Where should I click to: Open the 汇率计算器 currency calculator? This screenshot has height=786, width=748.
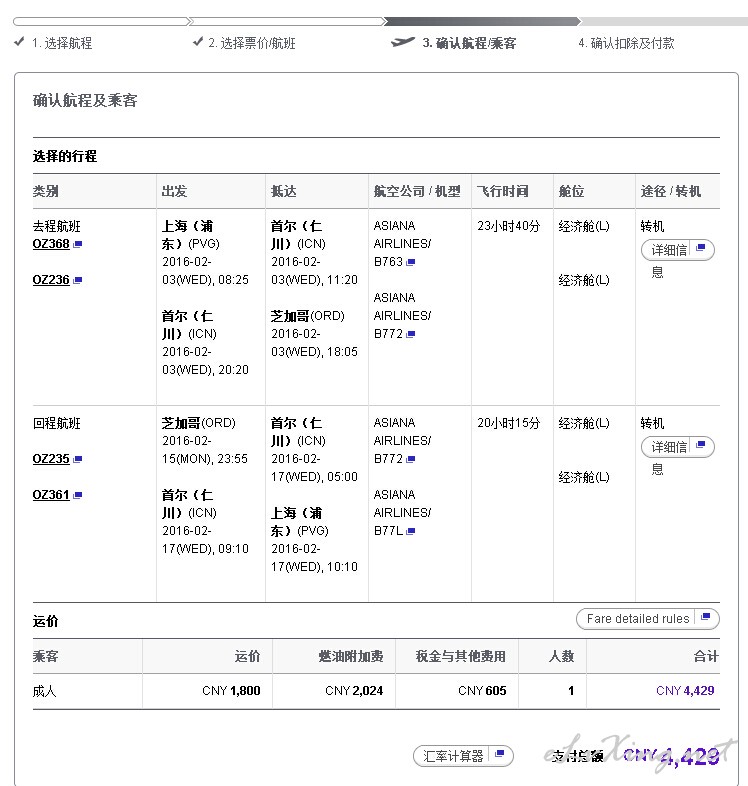pos(463,755)
